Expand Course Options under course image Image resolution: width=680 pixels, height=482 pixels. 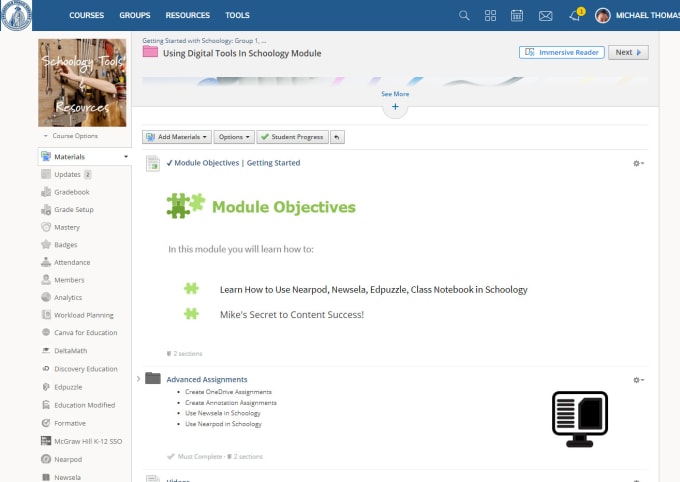(71, 136)
